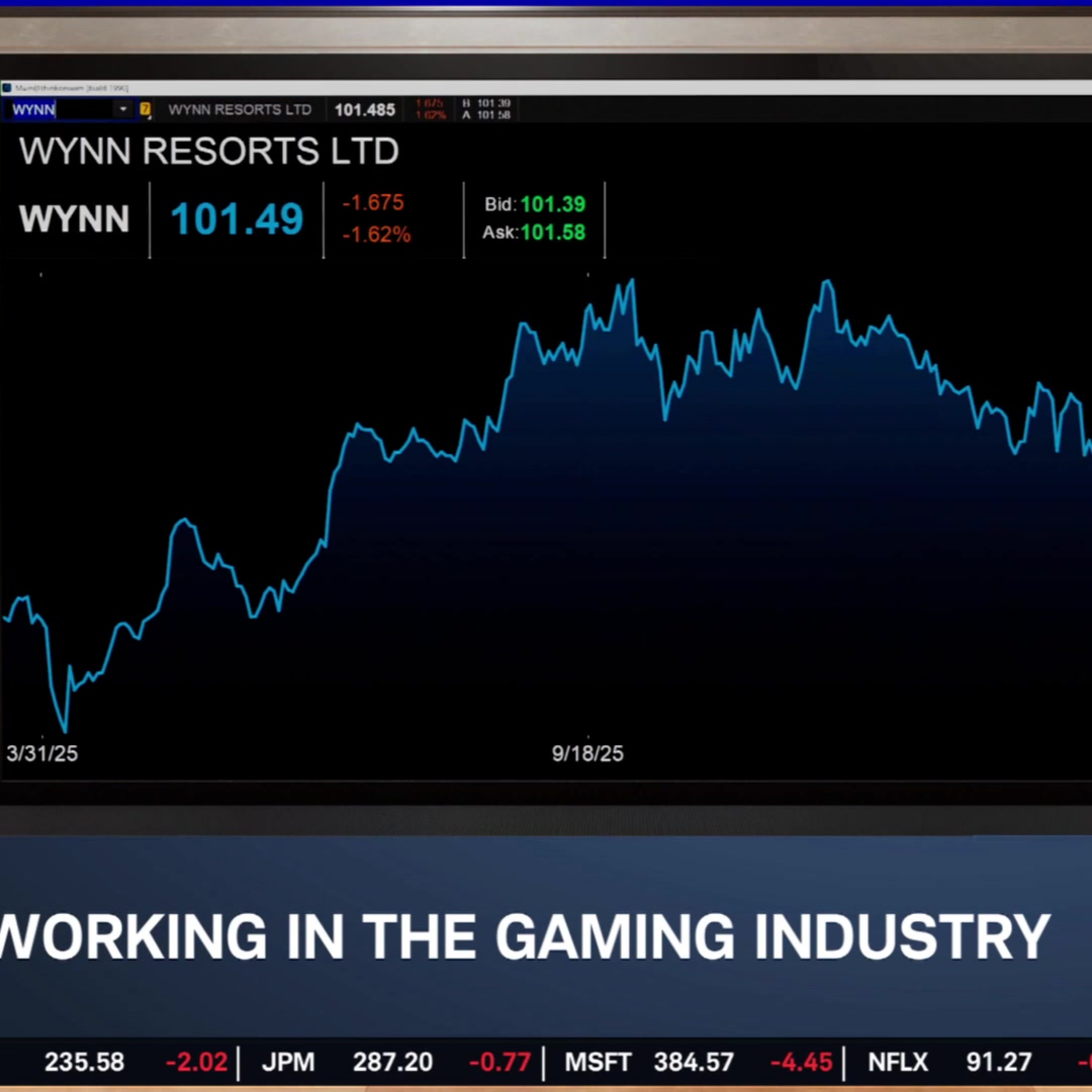Viewport: 1092px width, 1092px height.
Task: Click the 3/31/25 date axis label
Action: coord(42,754)
